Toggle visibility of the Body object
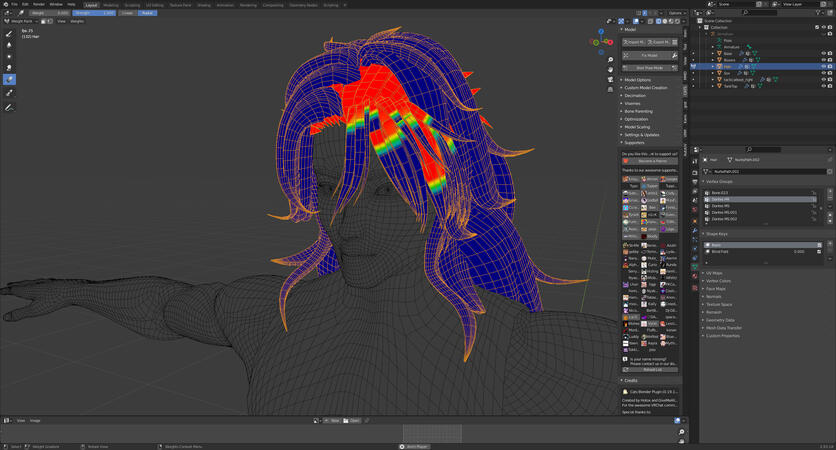836x450 pixels. pos(823,53)
